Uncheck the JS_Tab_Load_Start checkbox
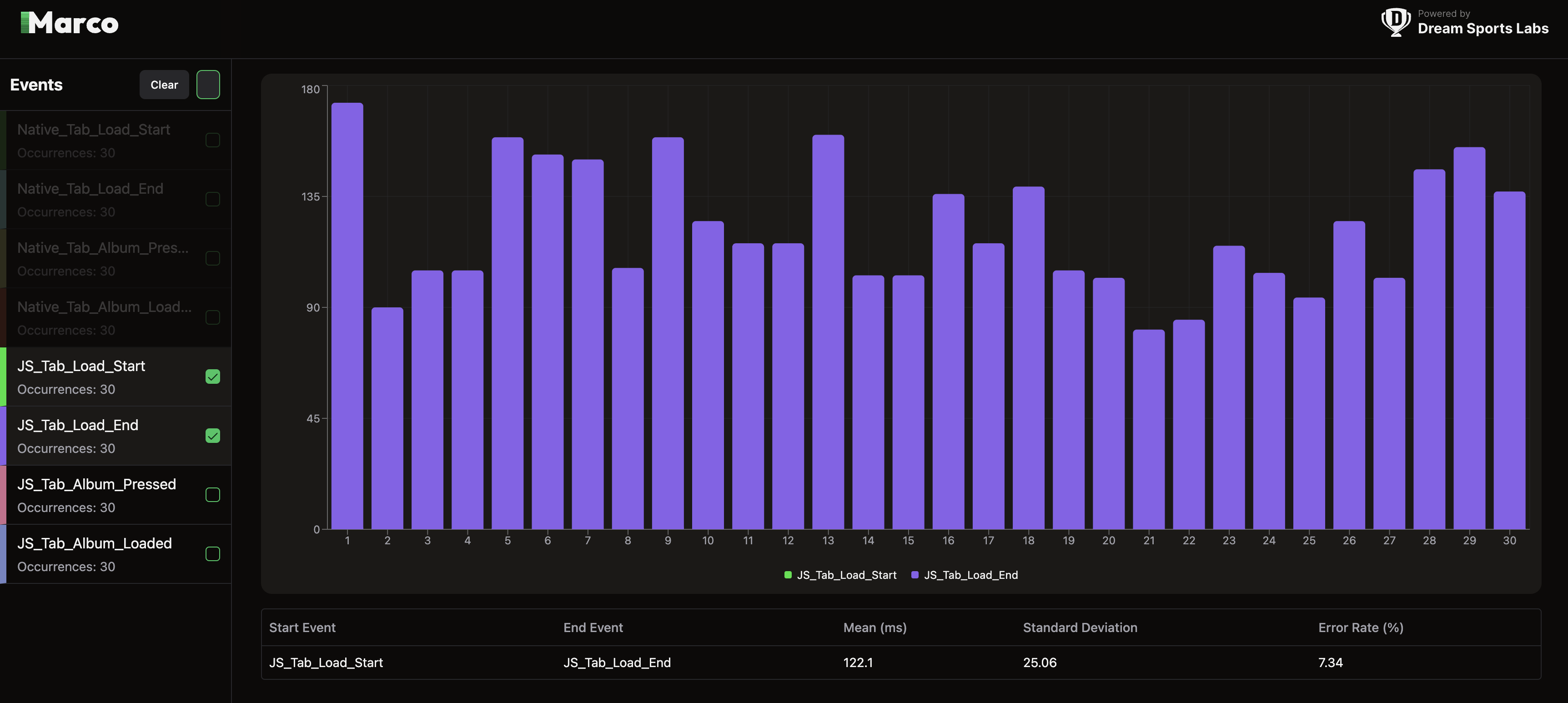 coord(212,377)
